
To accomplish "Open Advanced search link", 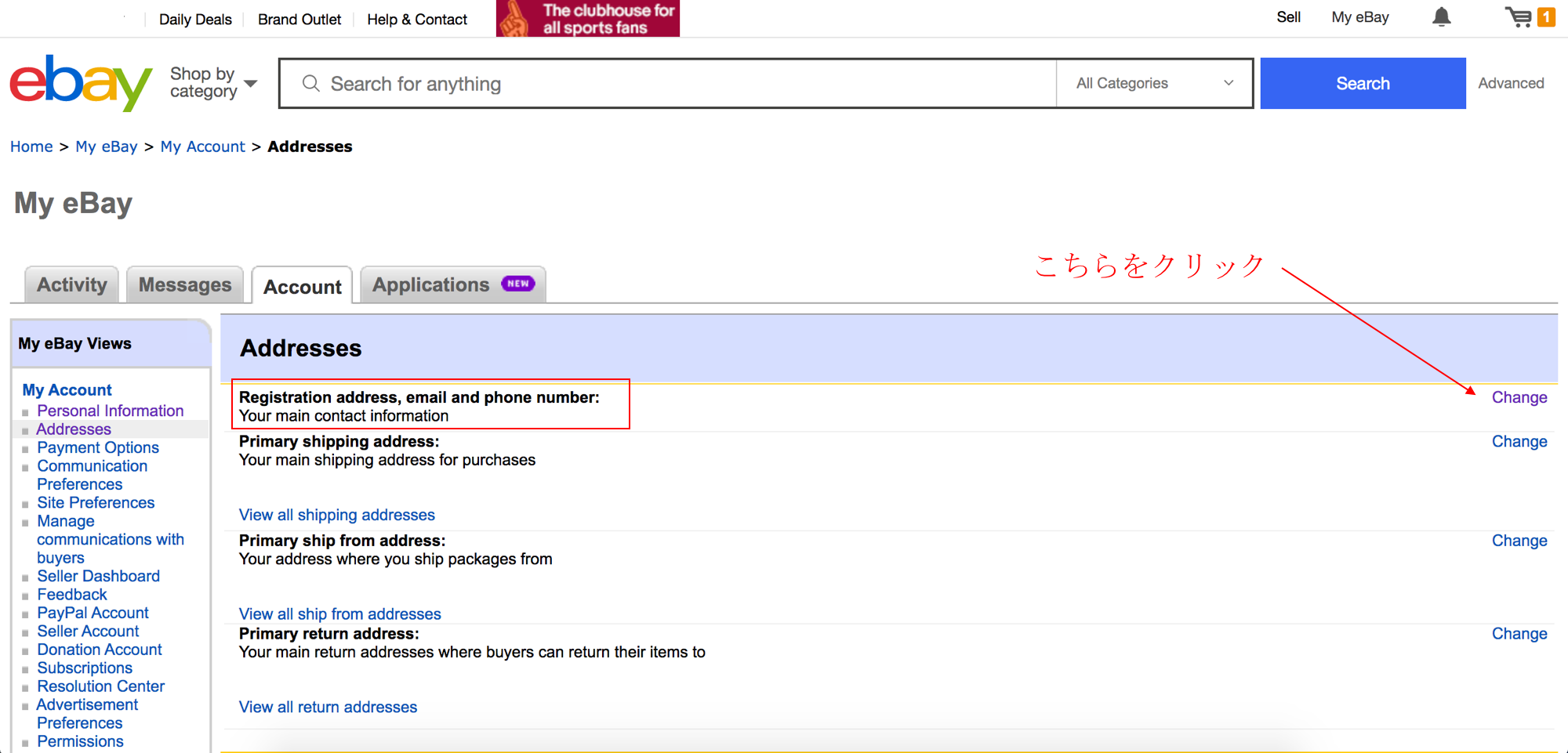I will [x=1511, y=83].
